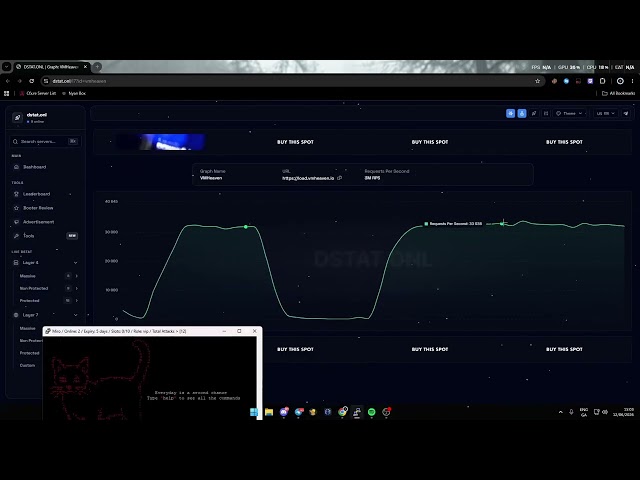
Task: Open the Leaderboard sidebar item
Action: (x=36, y=194)
